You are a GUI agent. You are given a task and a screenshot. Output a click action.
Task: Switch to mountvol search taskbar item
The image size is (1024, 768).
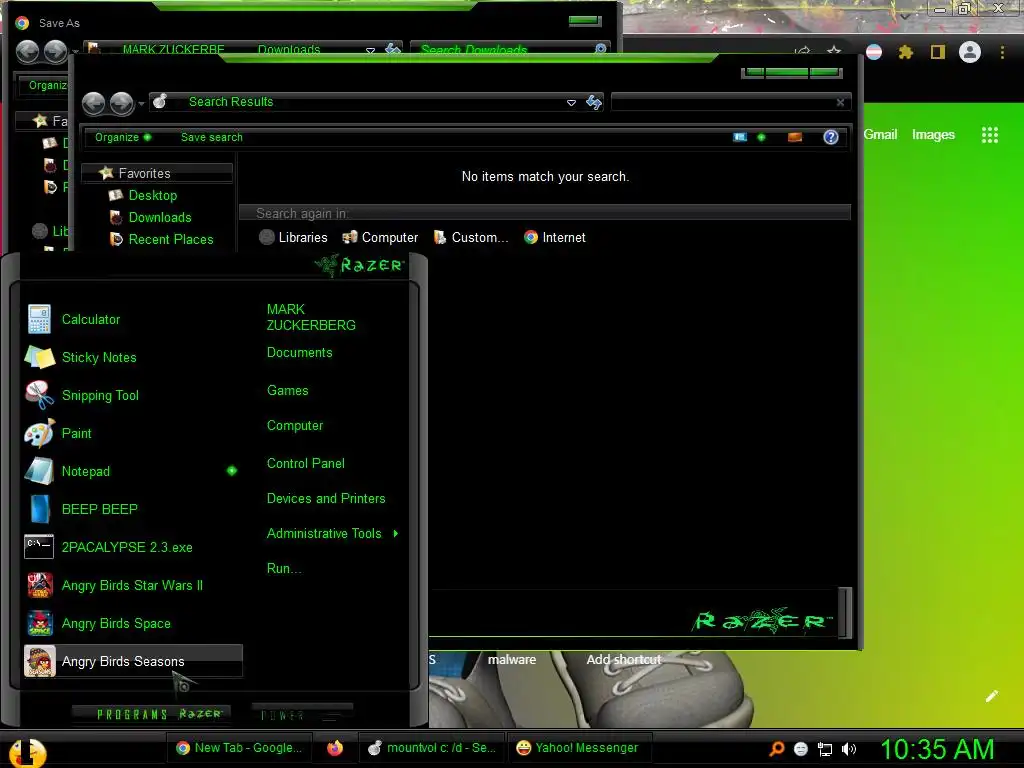(432, 748)
